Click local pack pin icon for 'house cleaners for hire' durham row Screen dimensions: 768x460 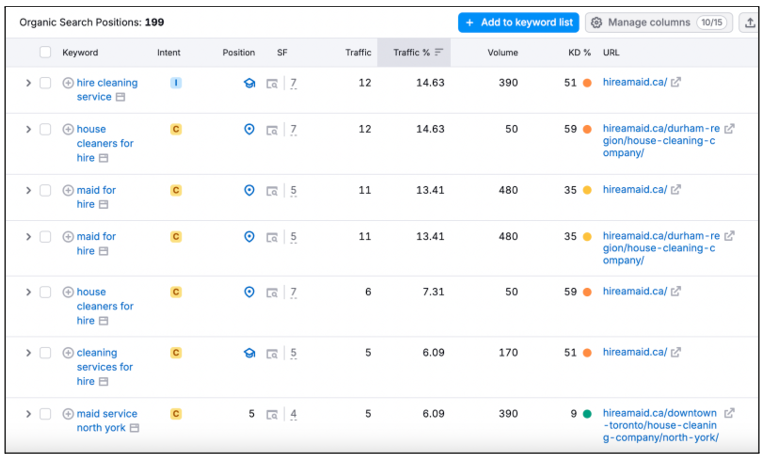249,130
